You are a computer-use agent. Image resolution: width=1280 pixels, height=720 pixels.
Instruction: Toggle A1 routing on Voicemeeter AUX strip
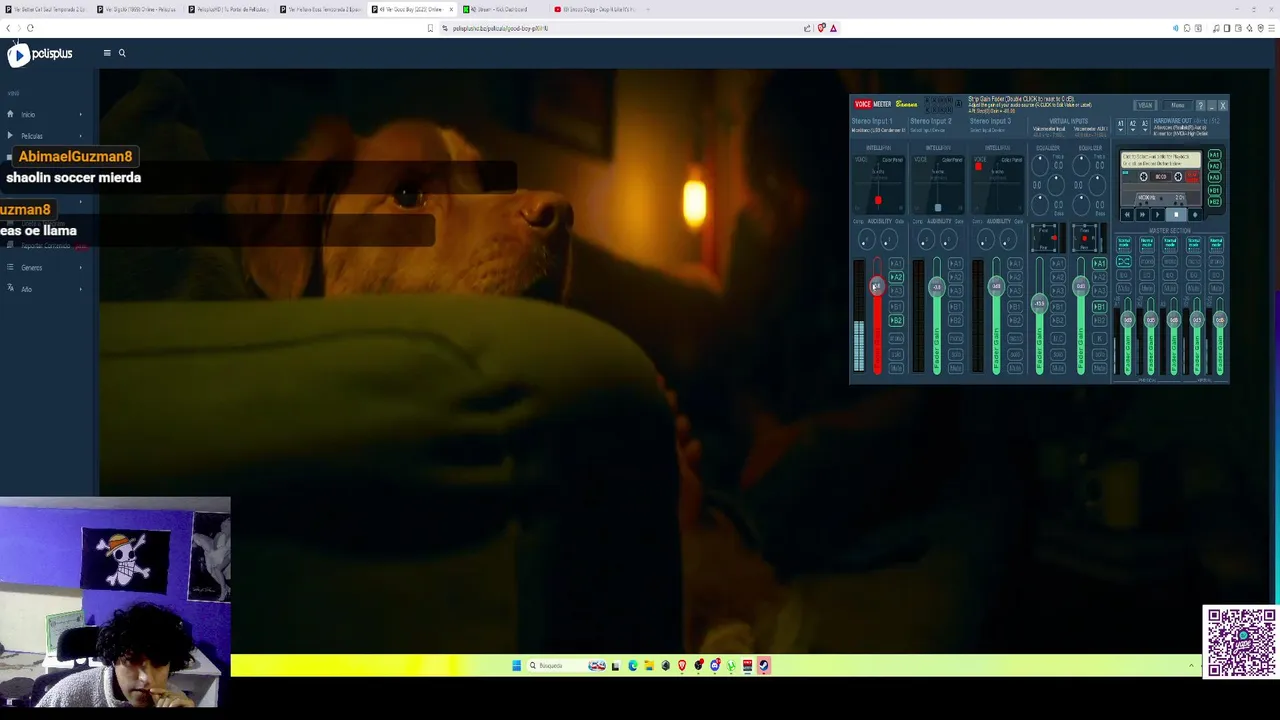pos(1100,263)
